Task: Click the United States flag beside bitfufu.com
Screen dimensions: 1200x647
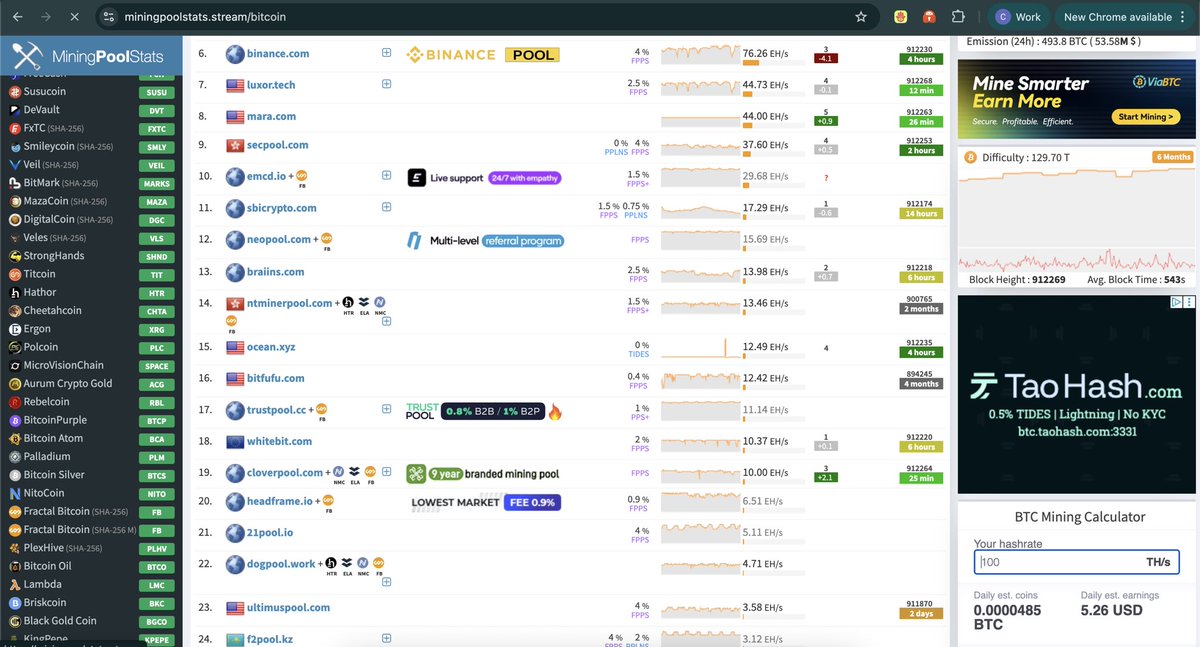Action: (x=235, y=379)
